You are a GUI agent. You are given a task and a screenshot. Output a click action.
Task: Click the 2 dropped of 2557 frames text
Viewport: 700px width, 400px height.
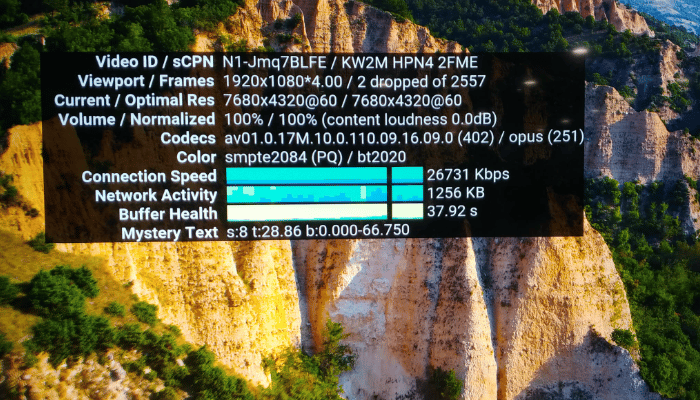pyautogui.click(x=421, y=81)
